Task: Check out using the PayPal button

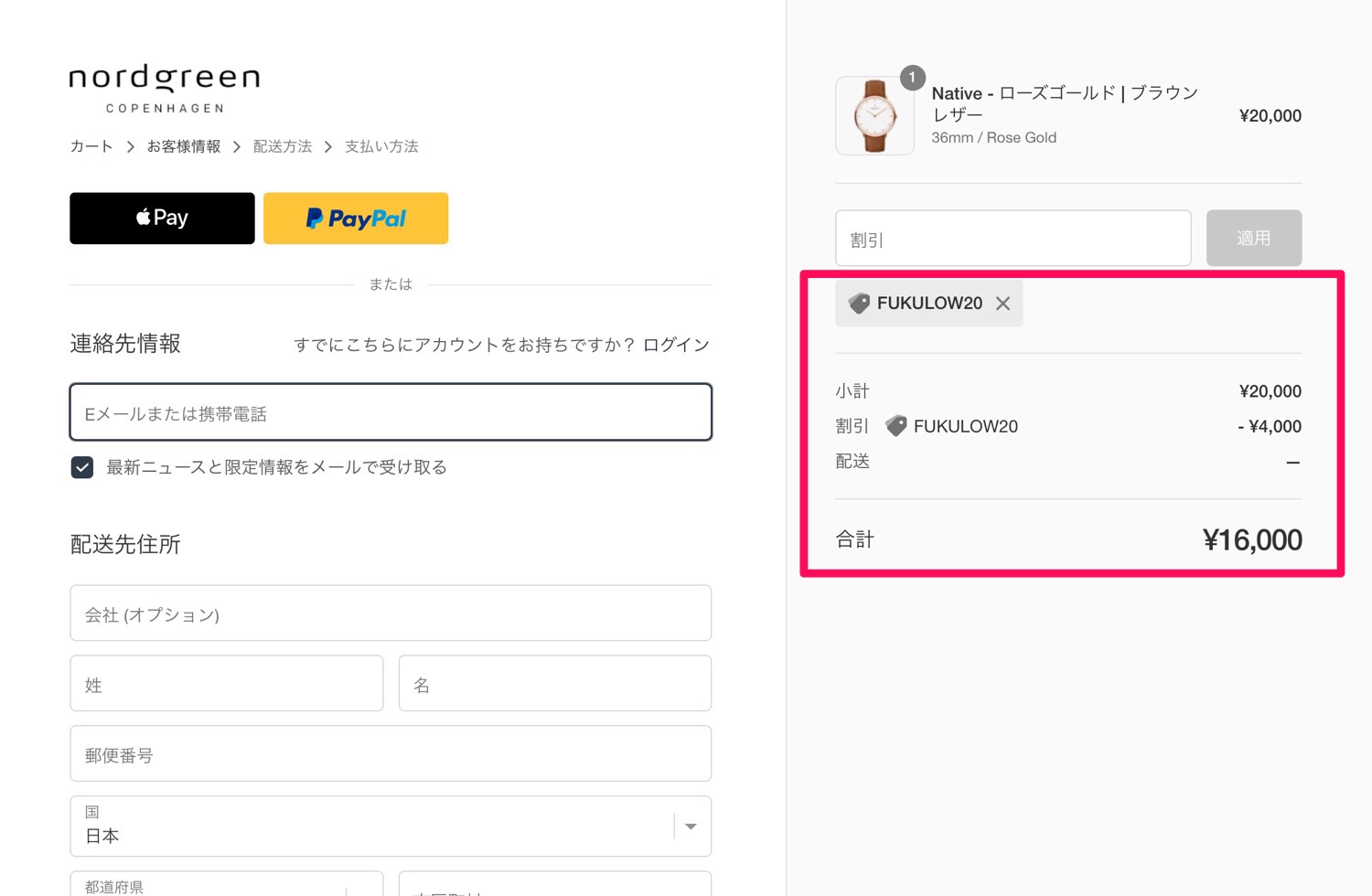Action: tap(356, 219)
